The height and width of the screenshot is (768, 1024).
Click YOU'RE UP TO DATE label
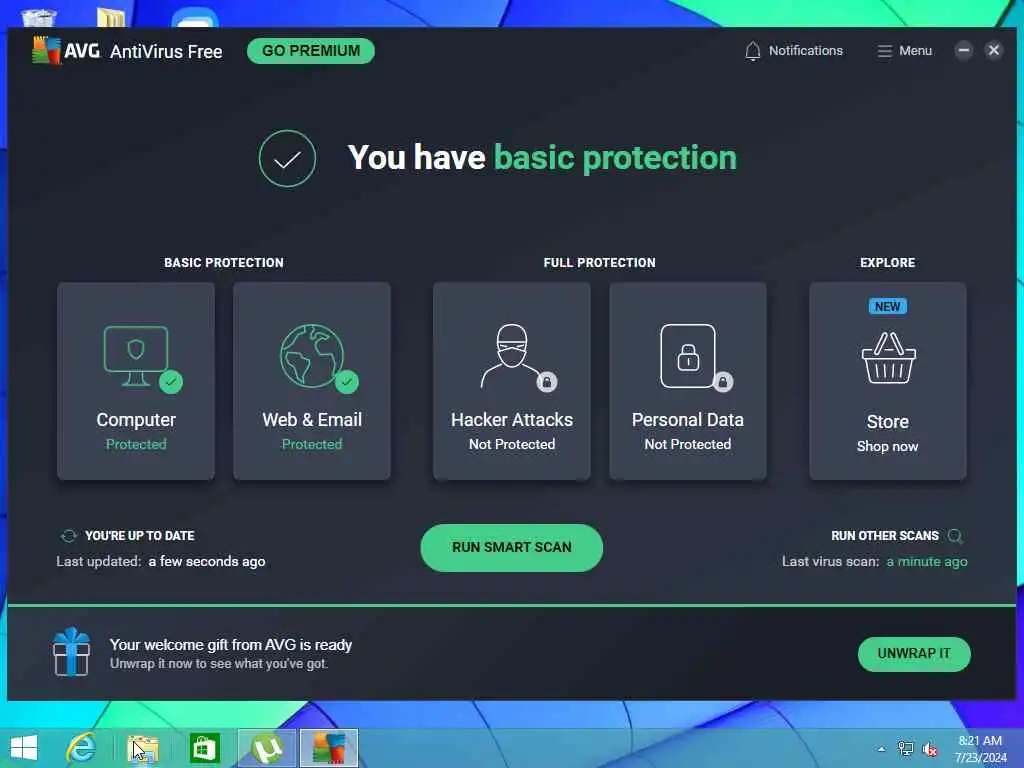[x=140, y=536]
